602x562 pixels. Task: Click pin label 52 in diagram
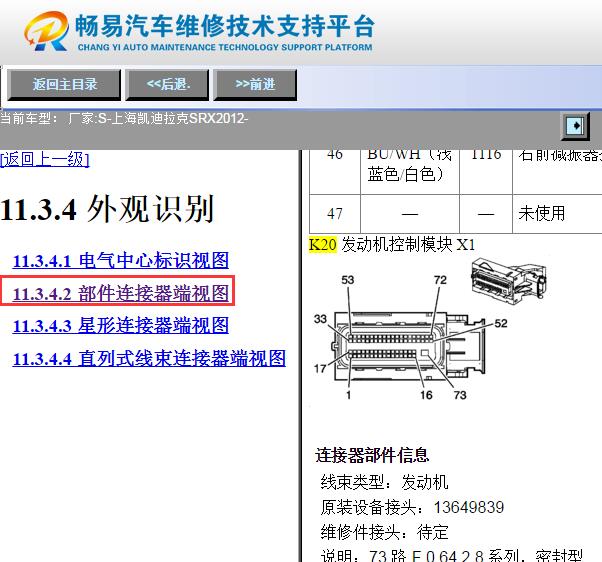[501, 323]
